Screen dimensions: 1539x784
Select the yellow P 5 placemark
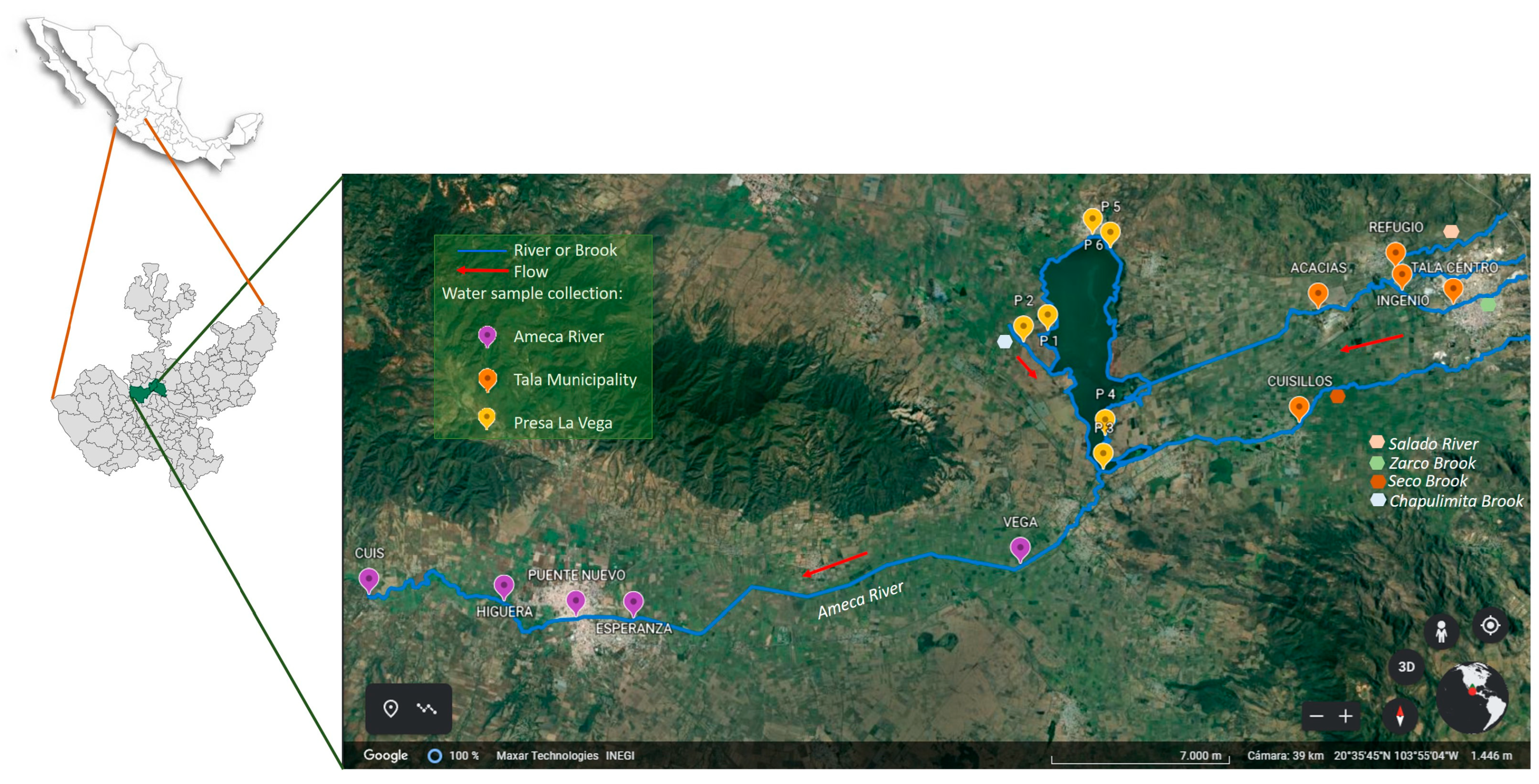click(1092, 220)
